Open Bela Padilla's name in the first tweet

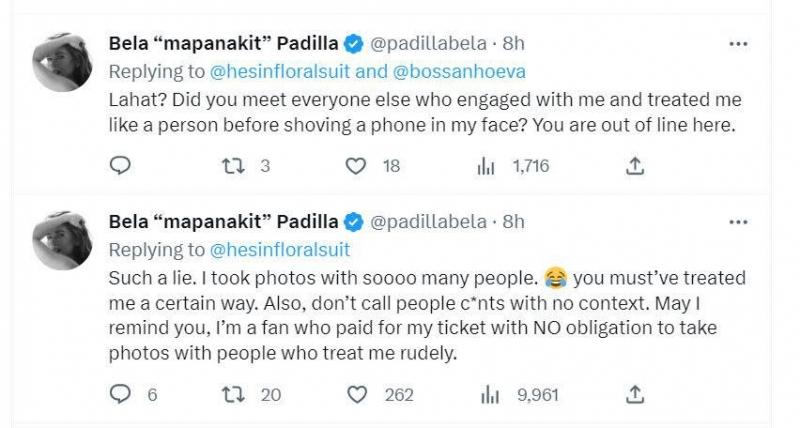tap(222, 45)
